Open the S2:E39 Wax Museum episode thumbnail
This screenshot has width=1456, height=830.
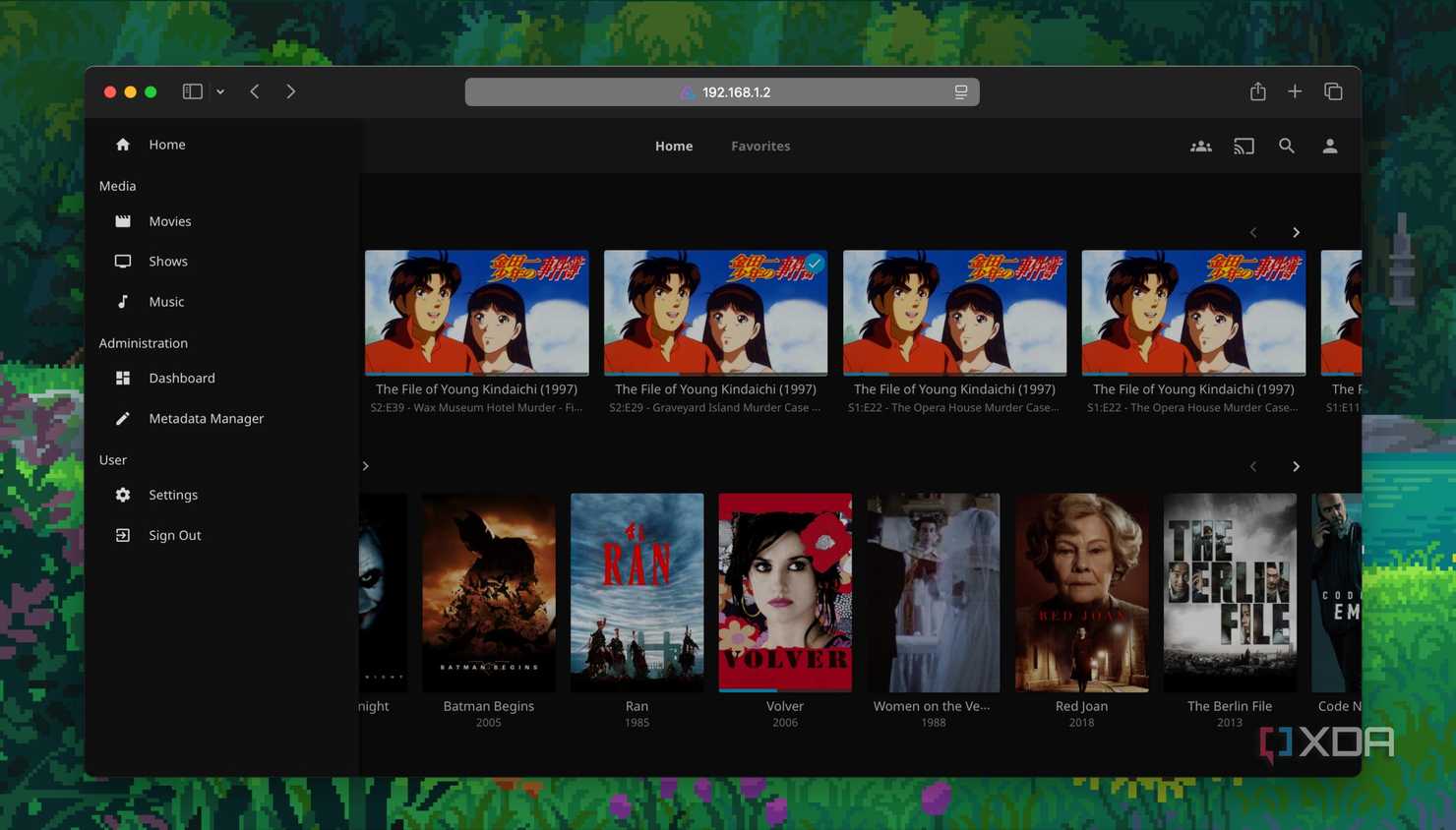[477, 313]
